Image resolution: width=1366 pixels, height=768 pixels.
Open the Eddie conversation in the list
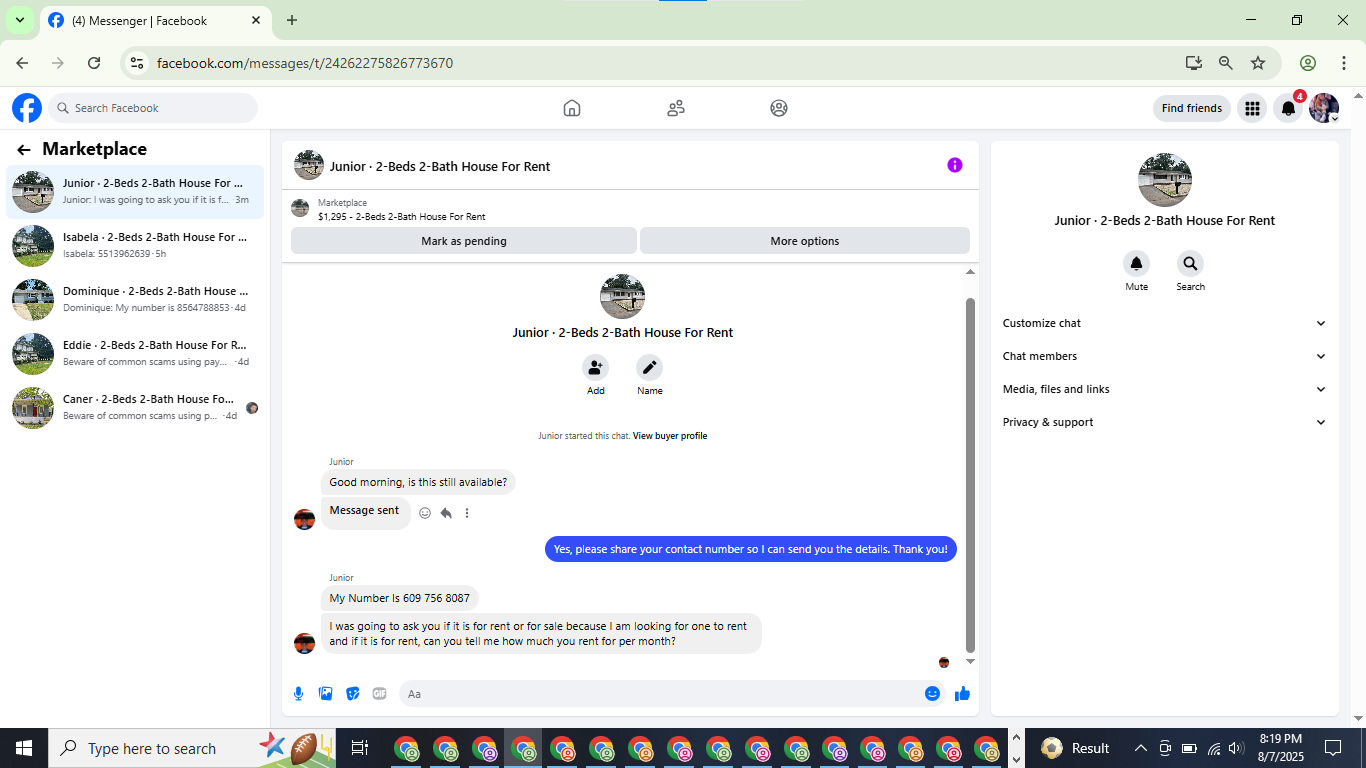click(135, 353)
